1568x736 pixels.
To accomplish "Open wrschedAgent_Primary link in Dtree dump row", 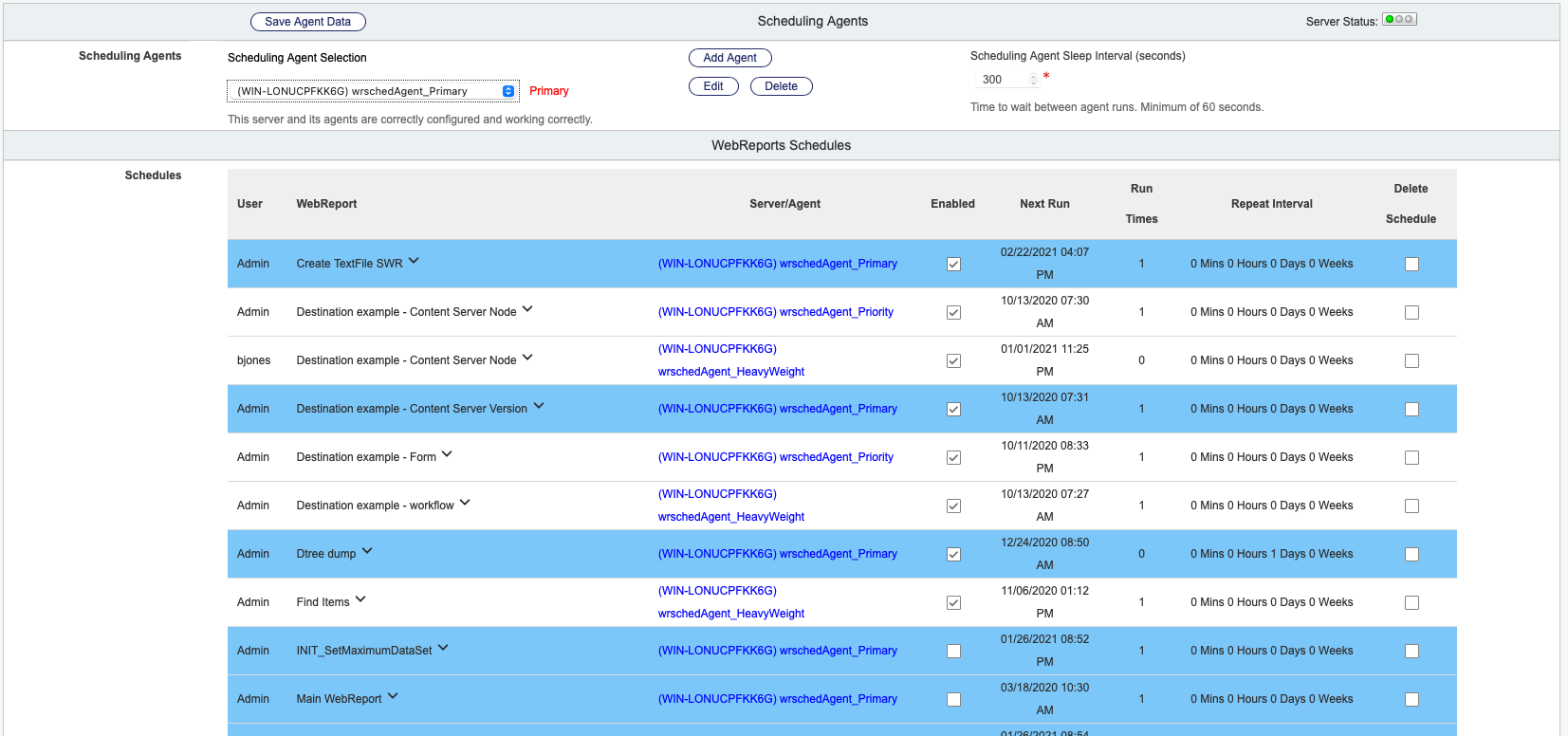I will coord(778,554).
